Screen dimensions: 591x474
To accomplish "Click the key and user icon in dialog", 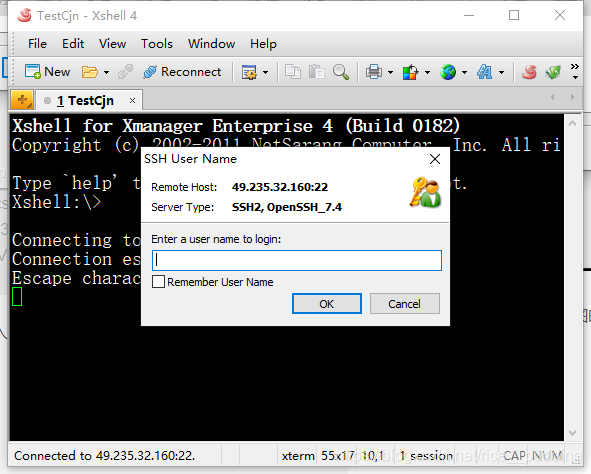I will pyautogui.click(x=426, y=192).
